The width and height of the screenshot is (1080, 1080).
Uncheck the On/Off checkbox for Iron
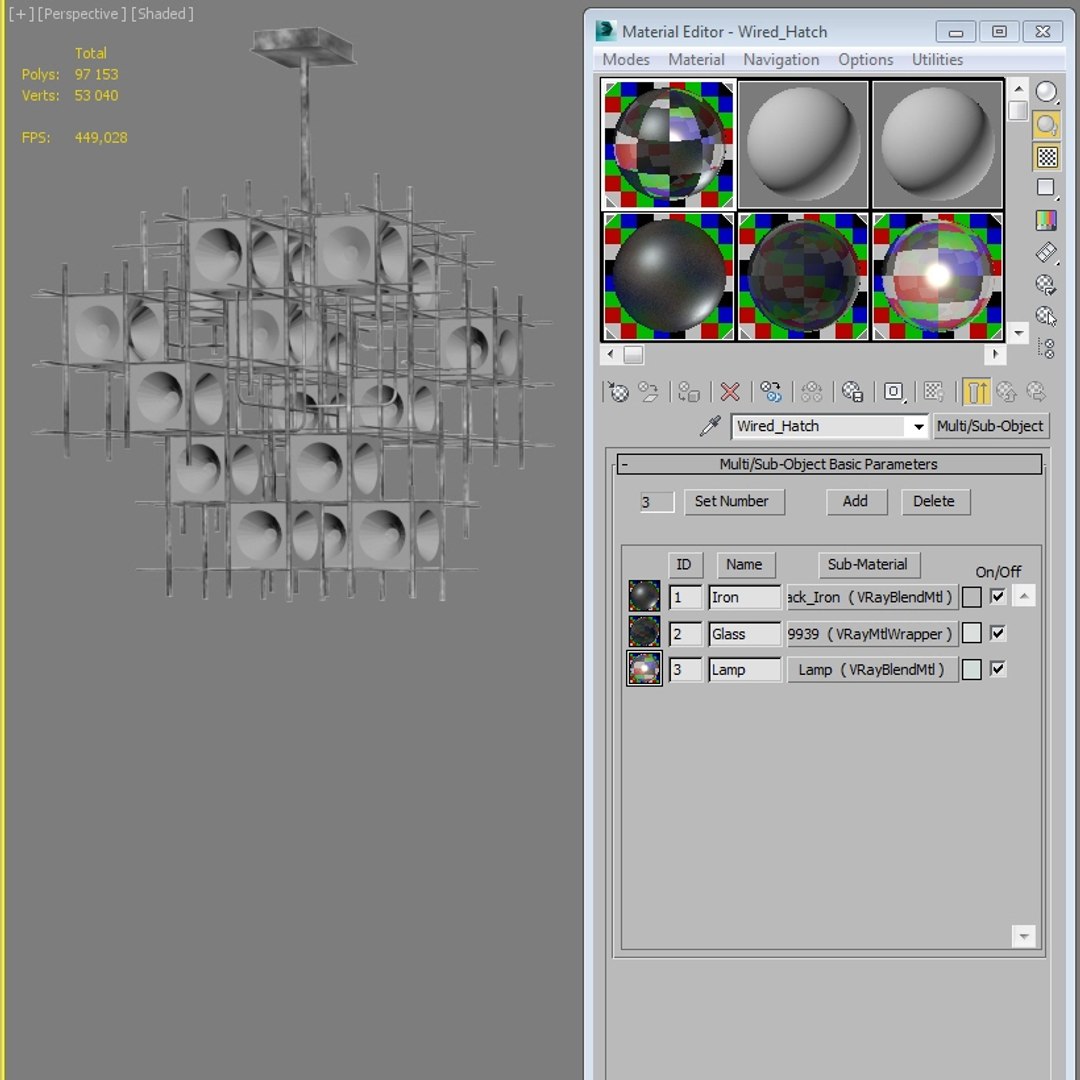tap(997, 596)
